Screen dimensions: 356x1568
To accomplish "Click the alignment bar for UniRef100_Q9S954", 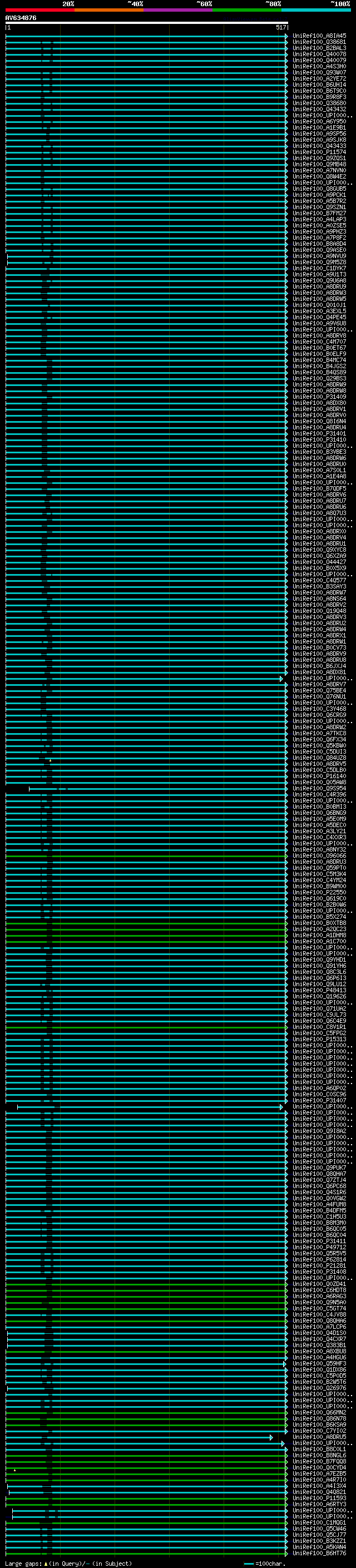I will pyautogui.click(x=158, y=789).
